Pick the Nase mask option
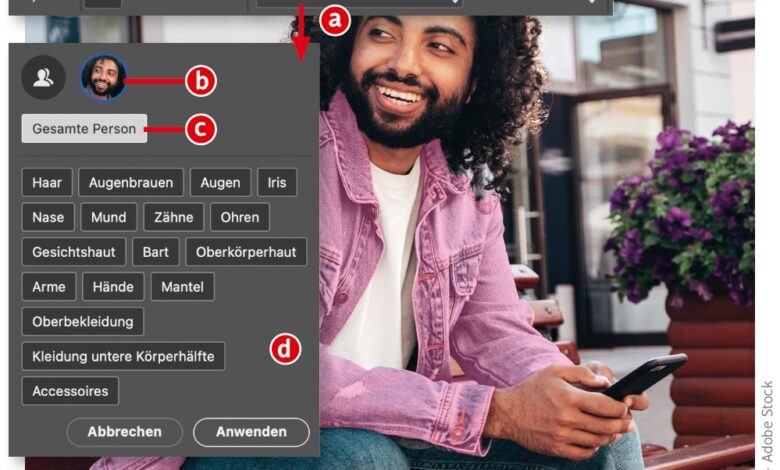The width and height of the screenshot is (780, 470). [48, 217]
